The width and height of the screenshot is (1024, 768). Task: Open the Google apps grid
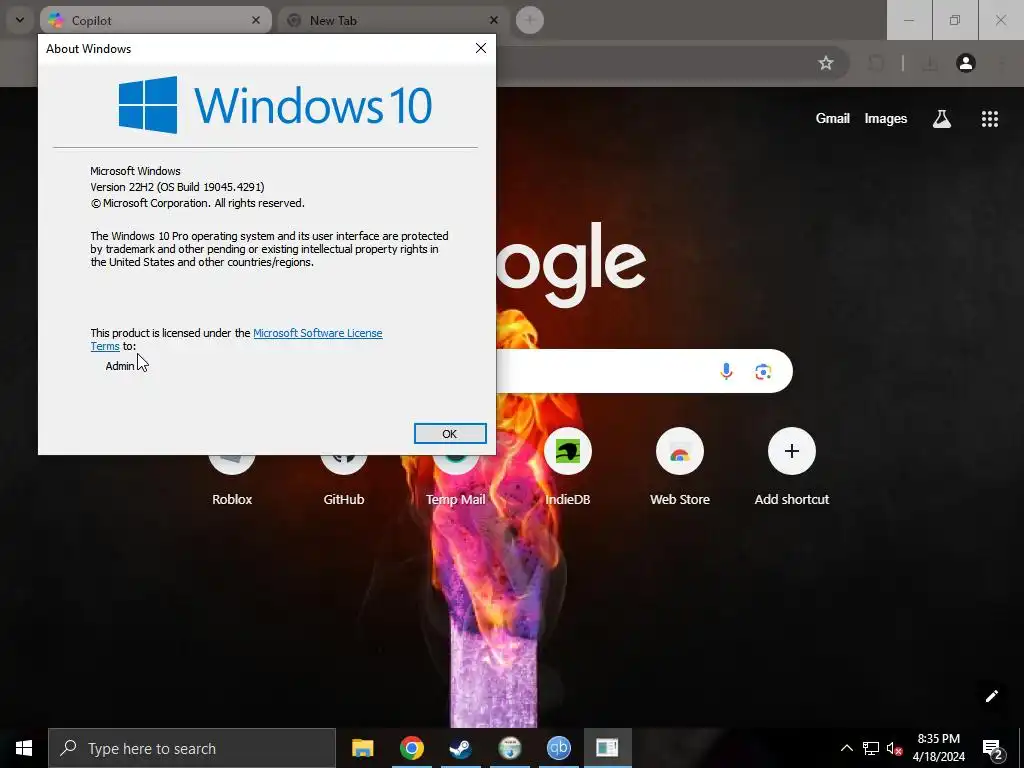[989, 118]
